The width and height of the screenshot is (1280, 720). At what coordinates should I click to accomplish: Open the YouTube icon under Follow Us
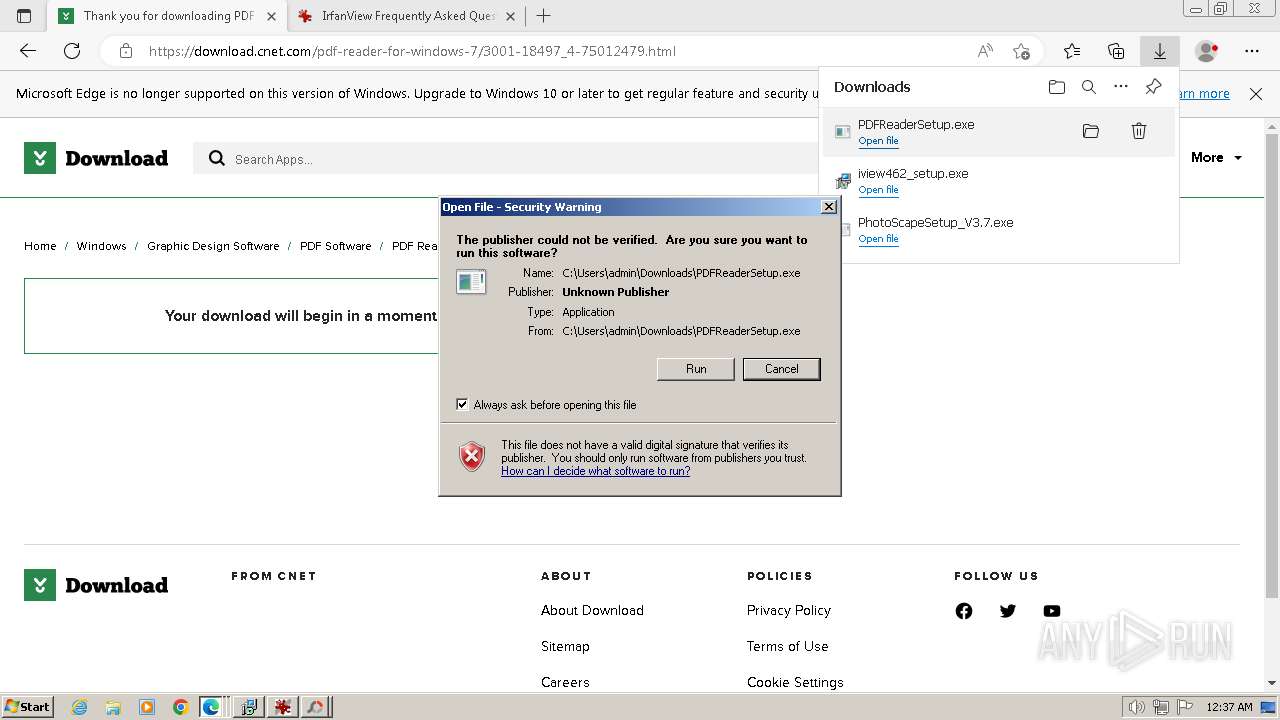click(x=1052, y=611)
